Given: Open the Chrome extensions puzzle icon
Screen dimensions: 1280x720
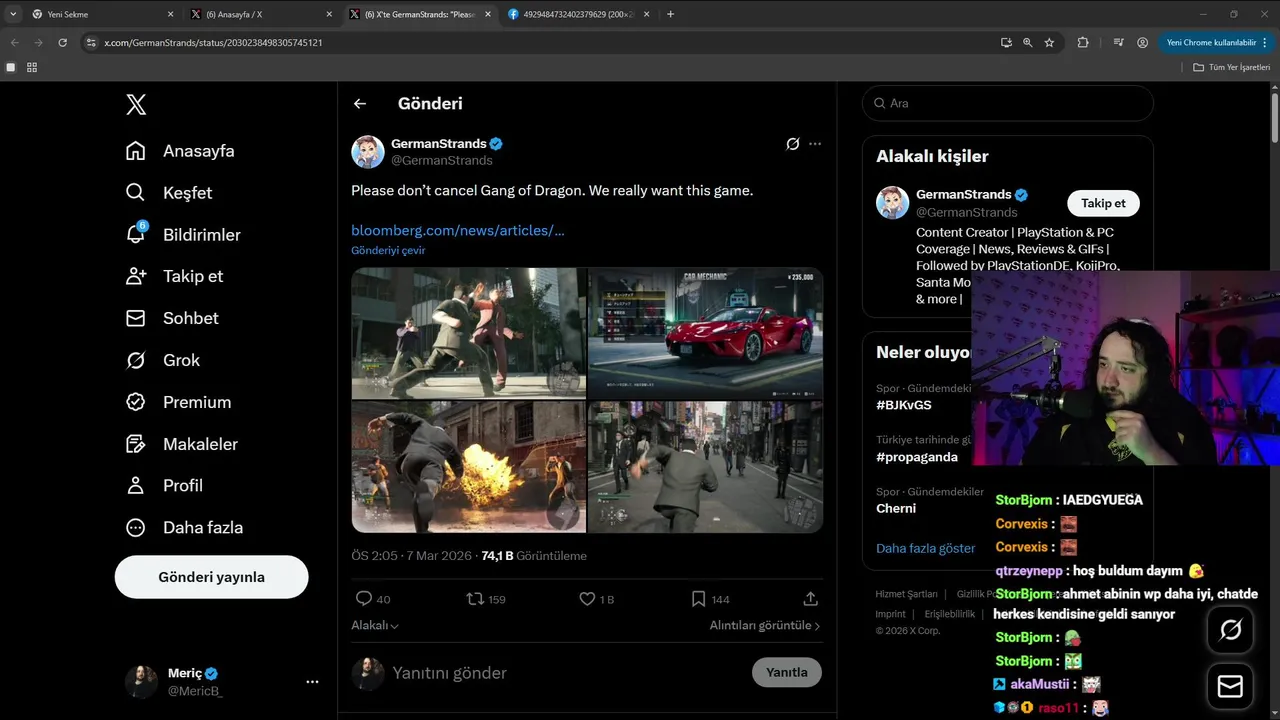Looking at the screenshot, I should coord(1083,43).
